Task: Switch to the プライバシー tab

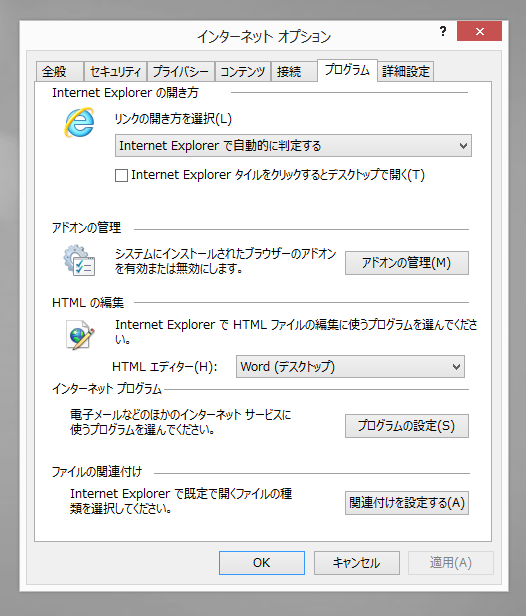Action: tap(181, 72)
